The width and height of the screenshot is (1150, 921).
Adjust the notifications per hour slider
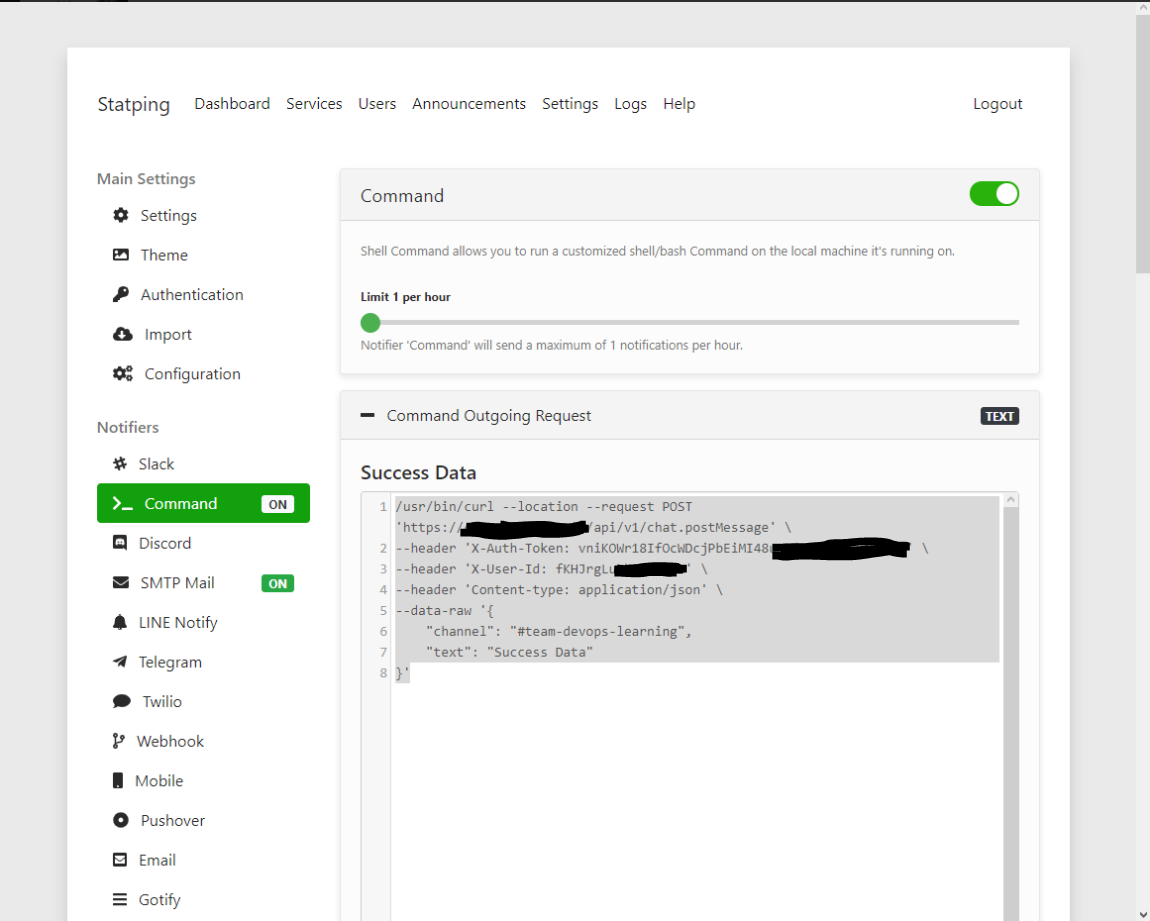pos(370,322)
